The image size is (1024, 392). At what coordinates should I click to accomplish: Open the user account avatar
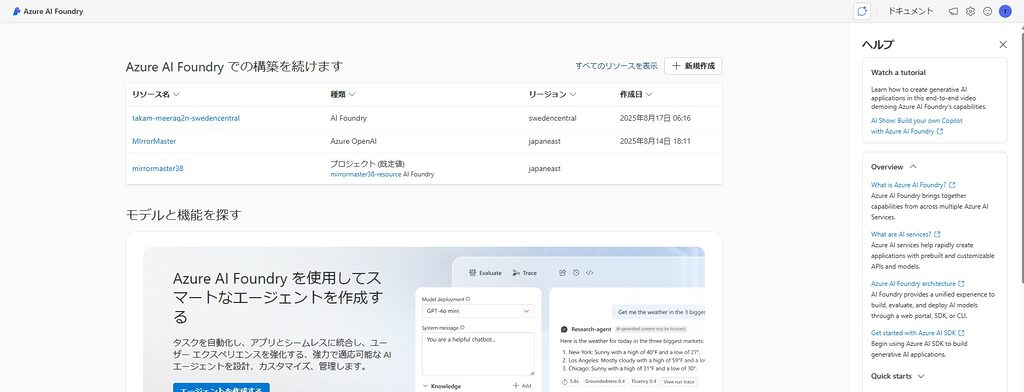pyautogui.click(x=1004, y=11)
